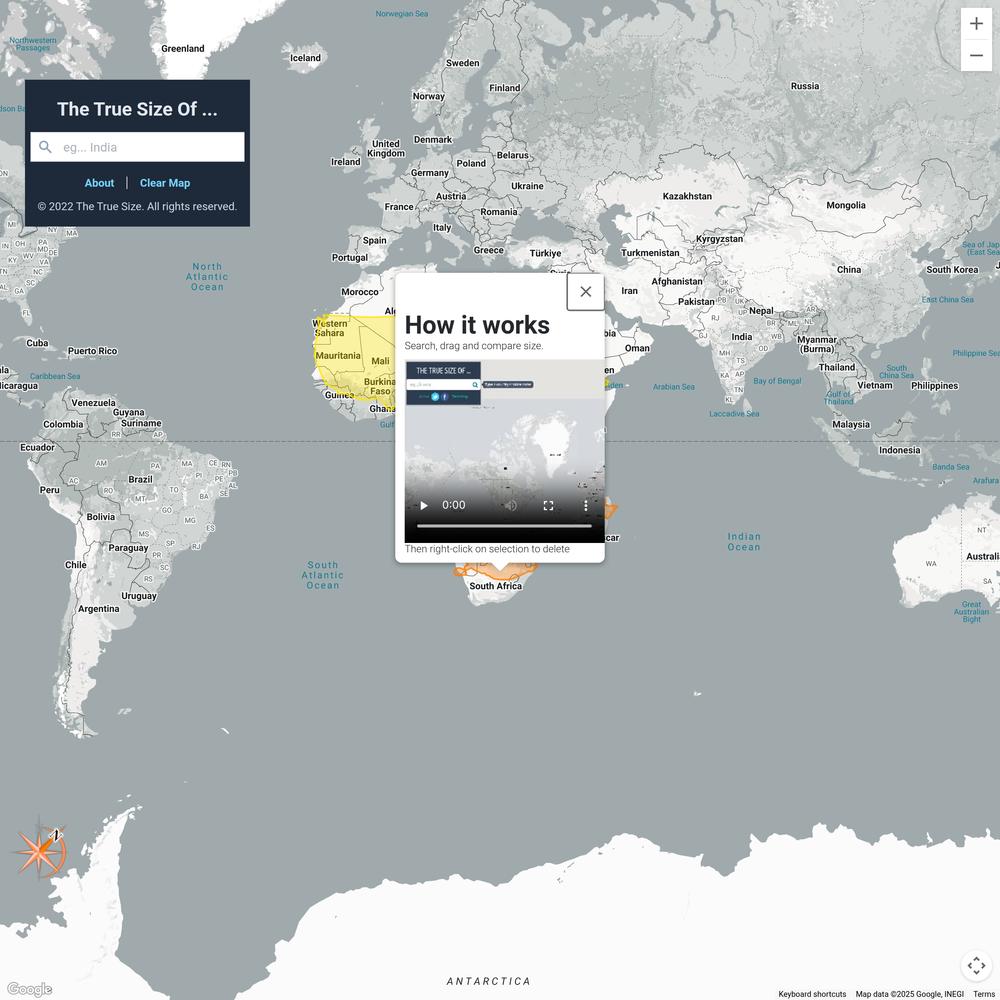Click the Russia label
Image resolution: width=1000 pixels, height=1000 pixels.
point(805,86)
